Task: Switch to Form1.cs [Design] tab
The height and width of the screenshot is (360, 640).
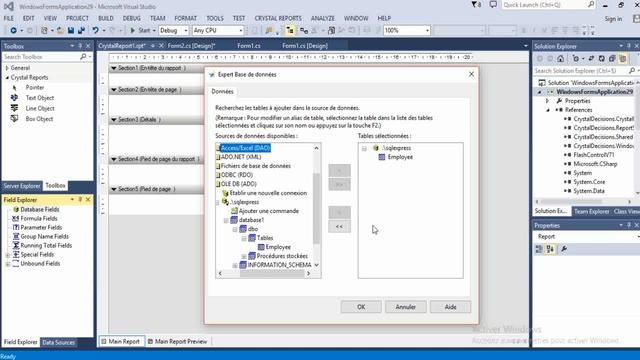Action: pos(305,46)
